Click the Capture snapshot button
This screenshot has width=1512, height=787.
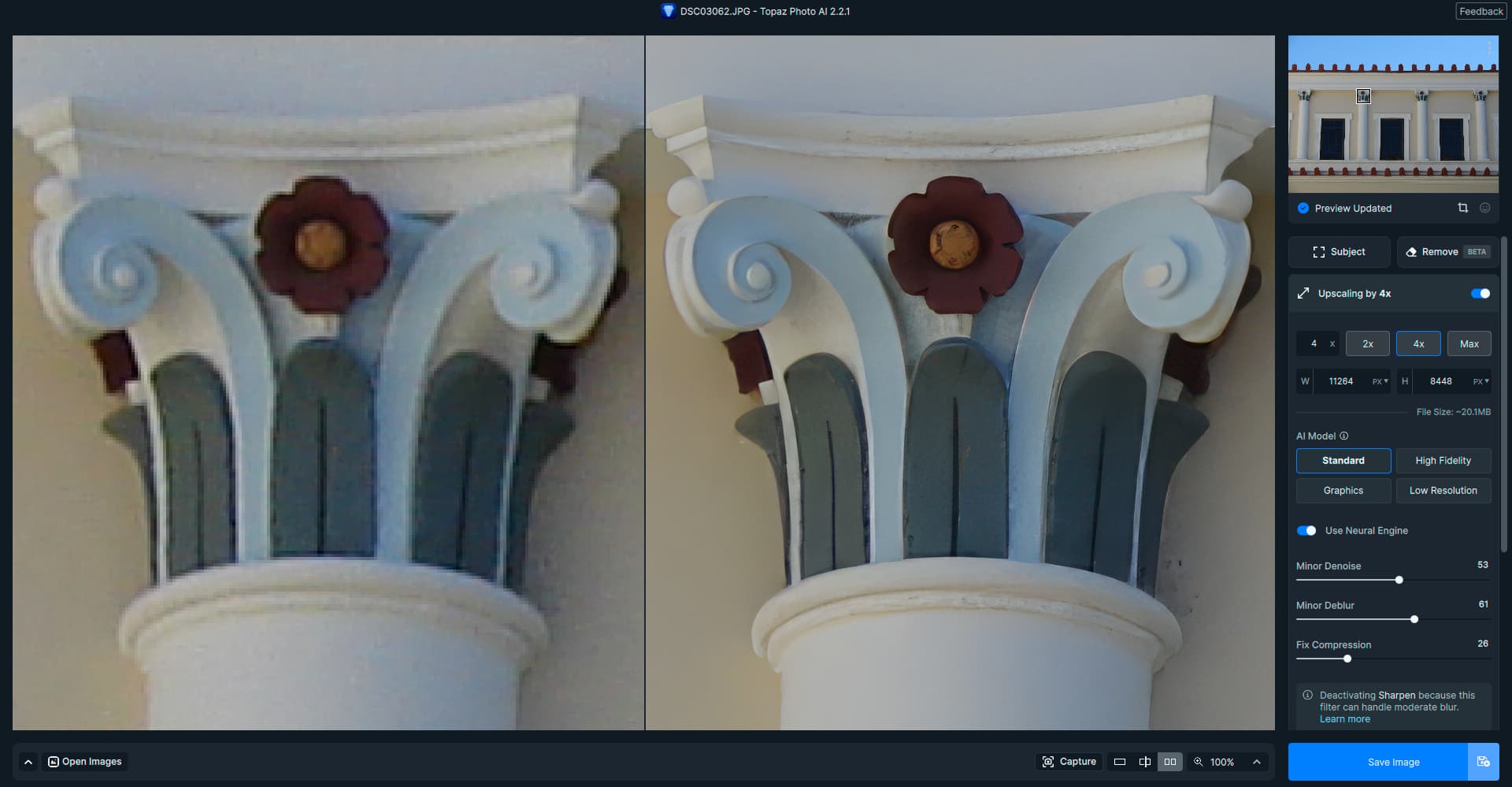tap(1069, 762)
